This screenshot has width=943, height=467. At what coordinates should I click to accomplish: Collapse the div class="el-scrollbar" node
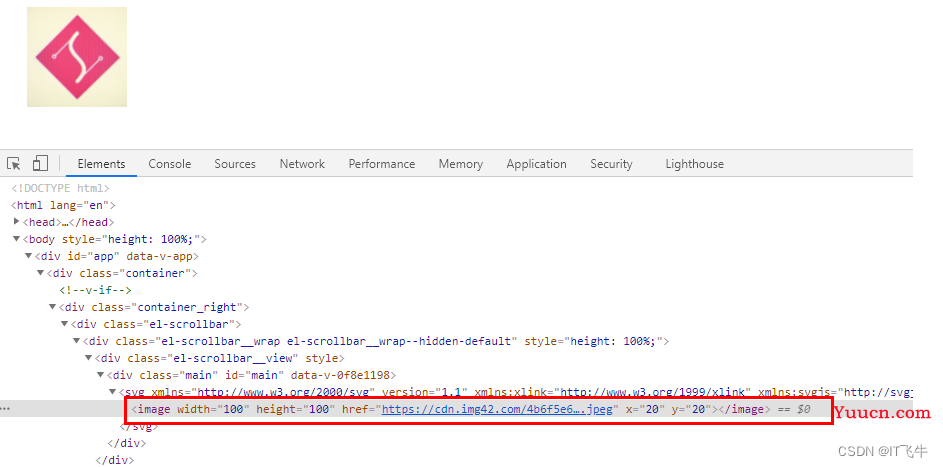pos(65,324)
